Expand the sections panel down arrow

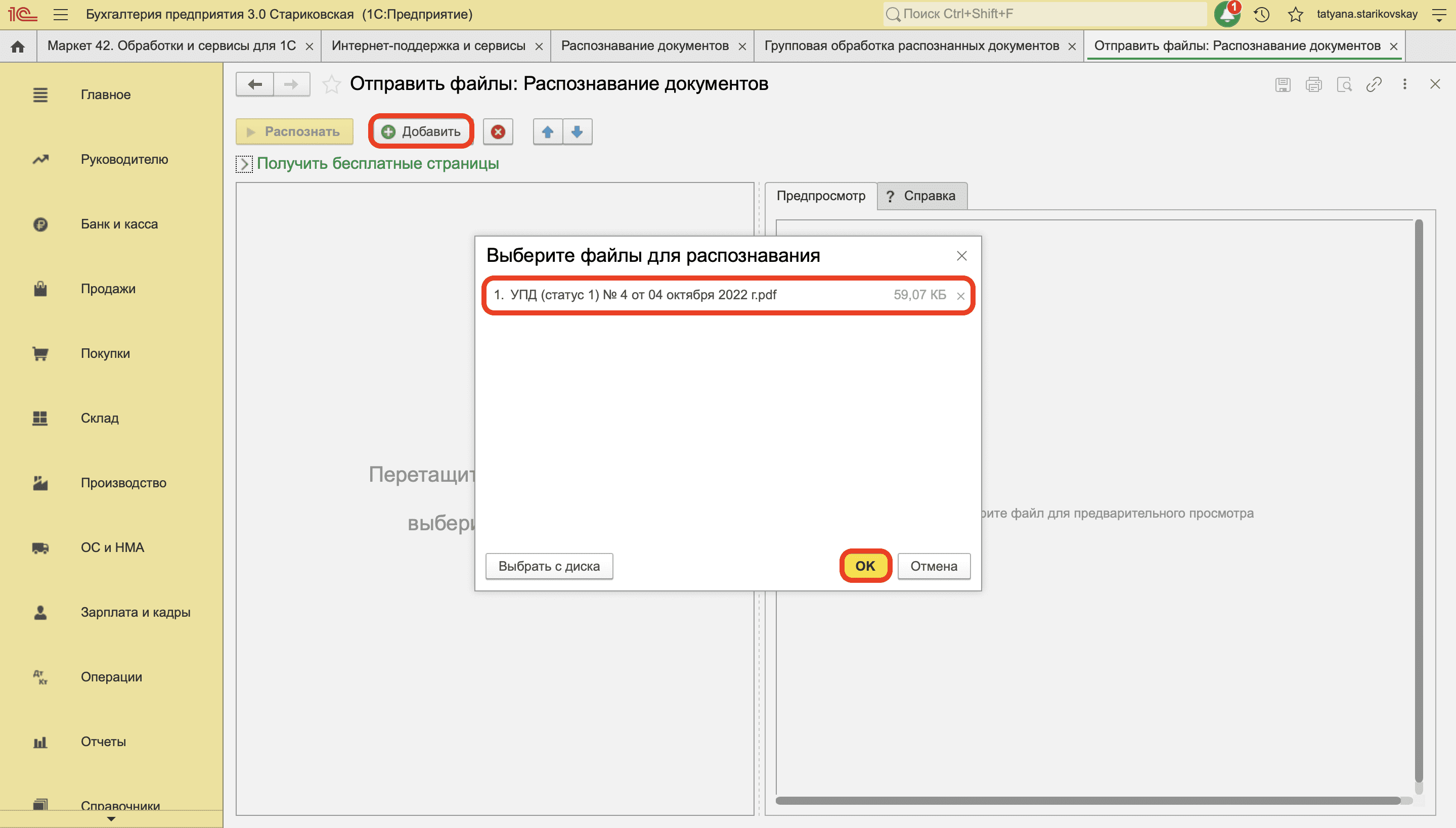[x=111, y=819]
